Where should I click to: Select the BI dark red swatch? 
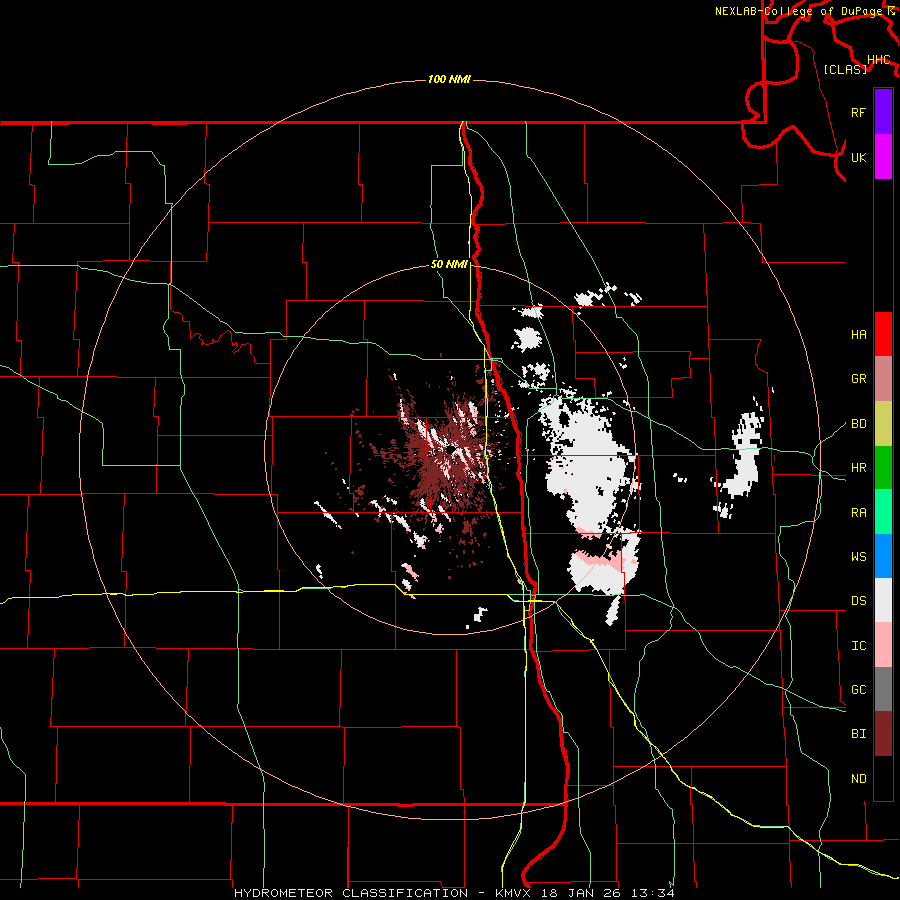coord(883,734)
